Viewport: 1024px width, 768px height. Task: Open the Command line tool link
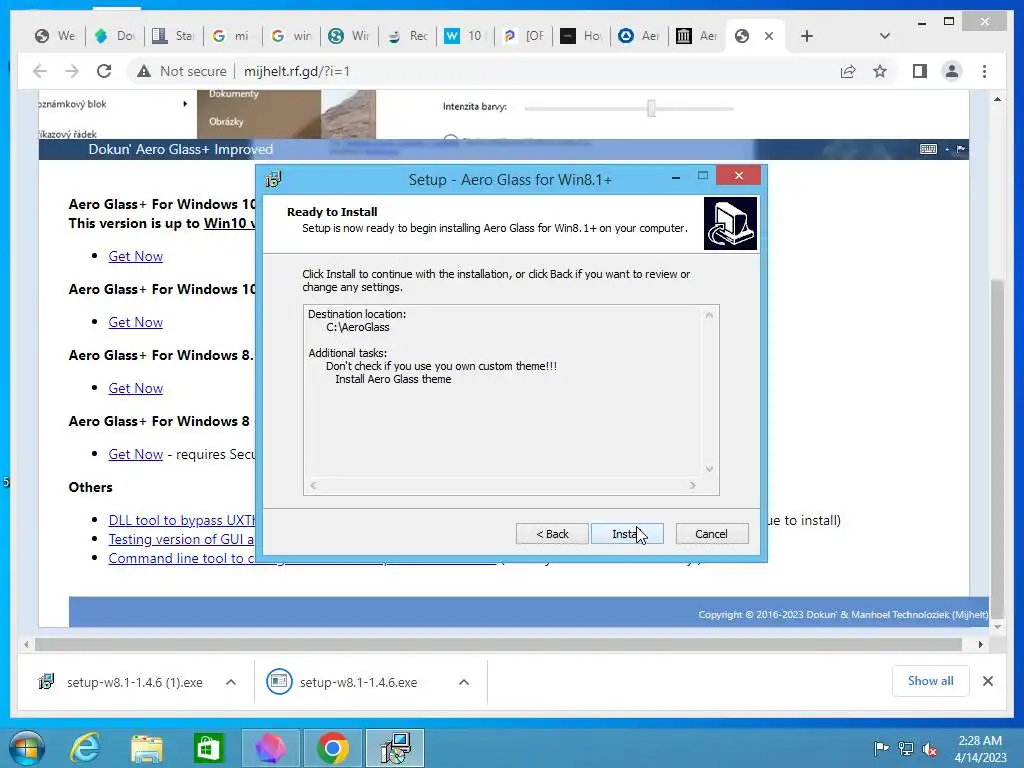click(x=182, y=558)
